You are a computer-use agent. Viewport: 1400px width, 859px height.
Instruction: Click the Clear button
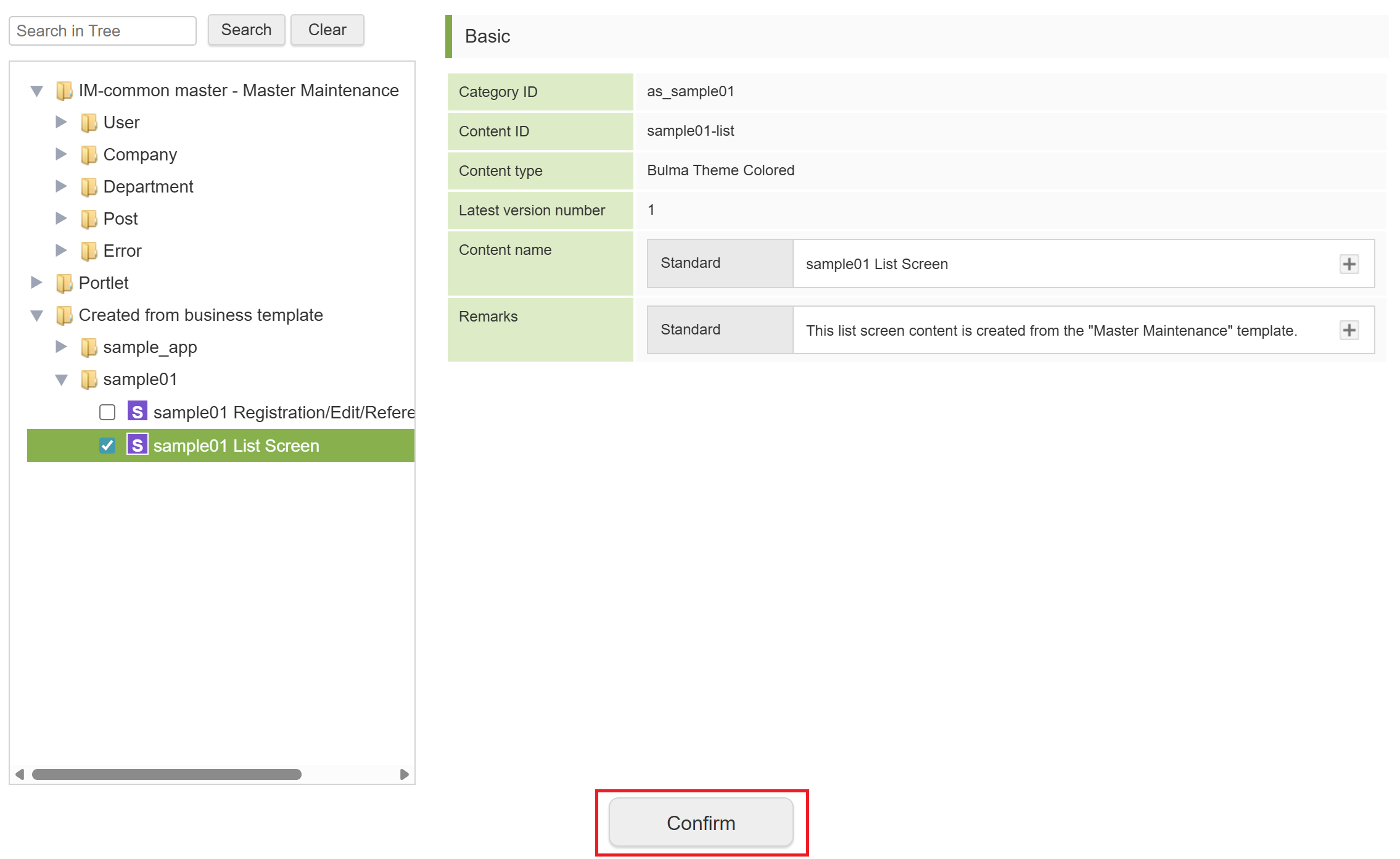[x=327, y=30]
